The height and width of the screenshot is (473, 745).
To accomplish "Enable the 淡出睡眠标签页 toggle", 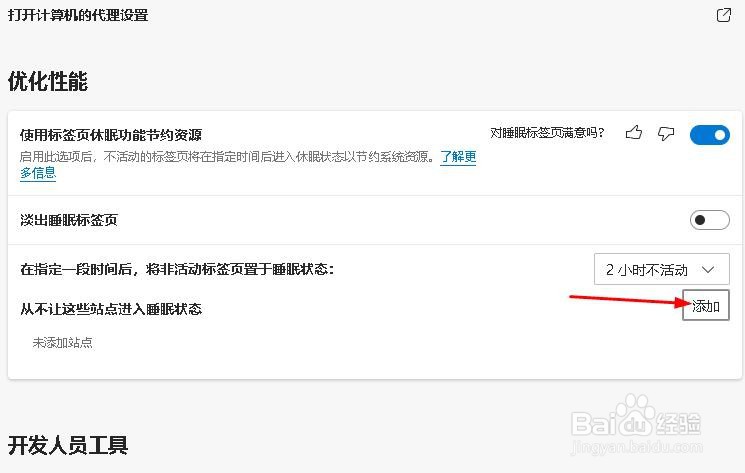I will (710, 220).
